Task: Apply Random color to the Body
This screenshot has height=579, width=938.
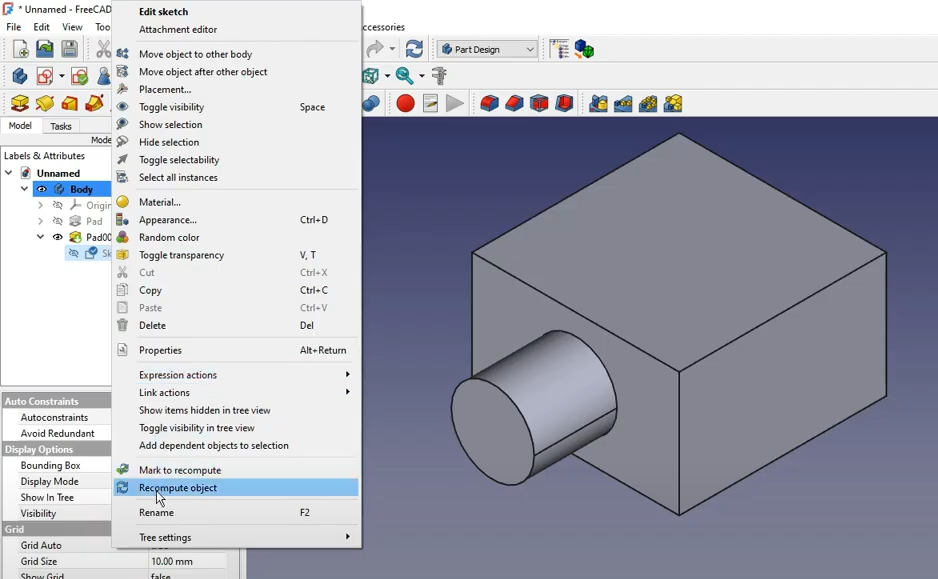Action: (166, 237)
